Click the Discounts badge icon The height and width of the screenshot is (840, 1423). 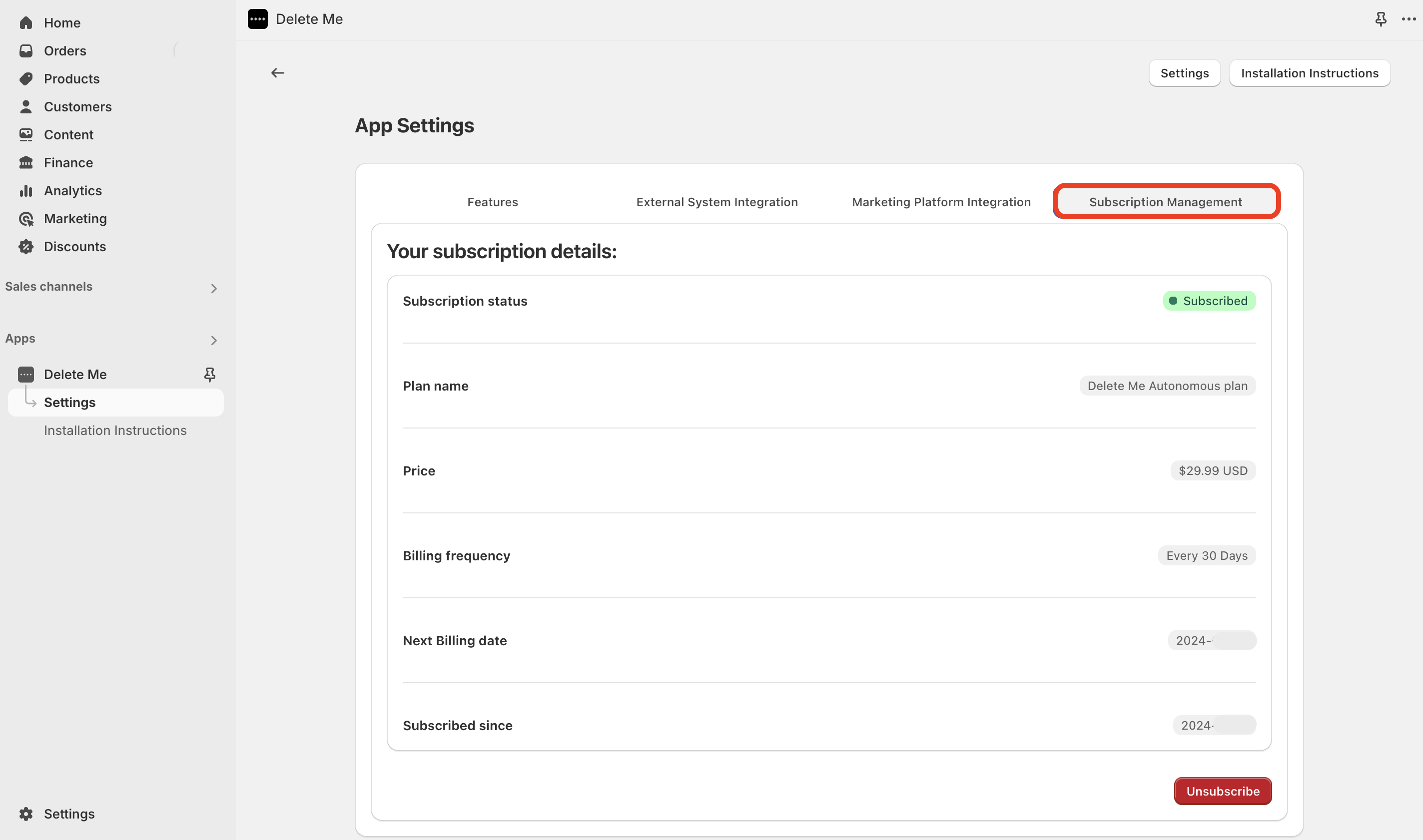pos(25,247)
